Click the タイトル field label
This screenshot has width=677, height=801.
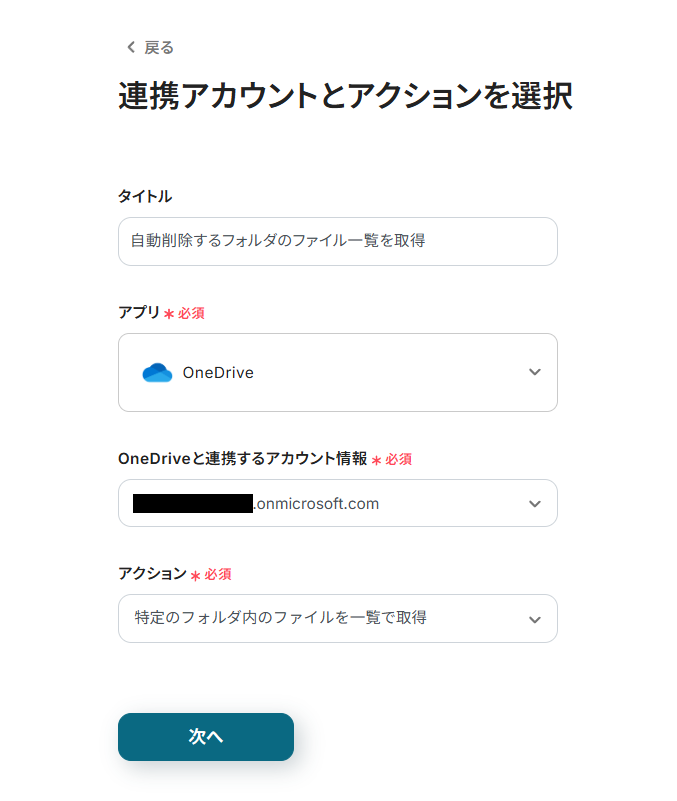[x=145, y=196]
